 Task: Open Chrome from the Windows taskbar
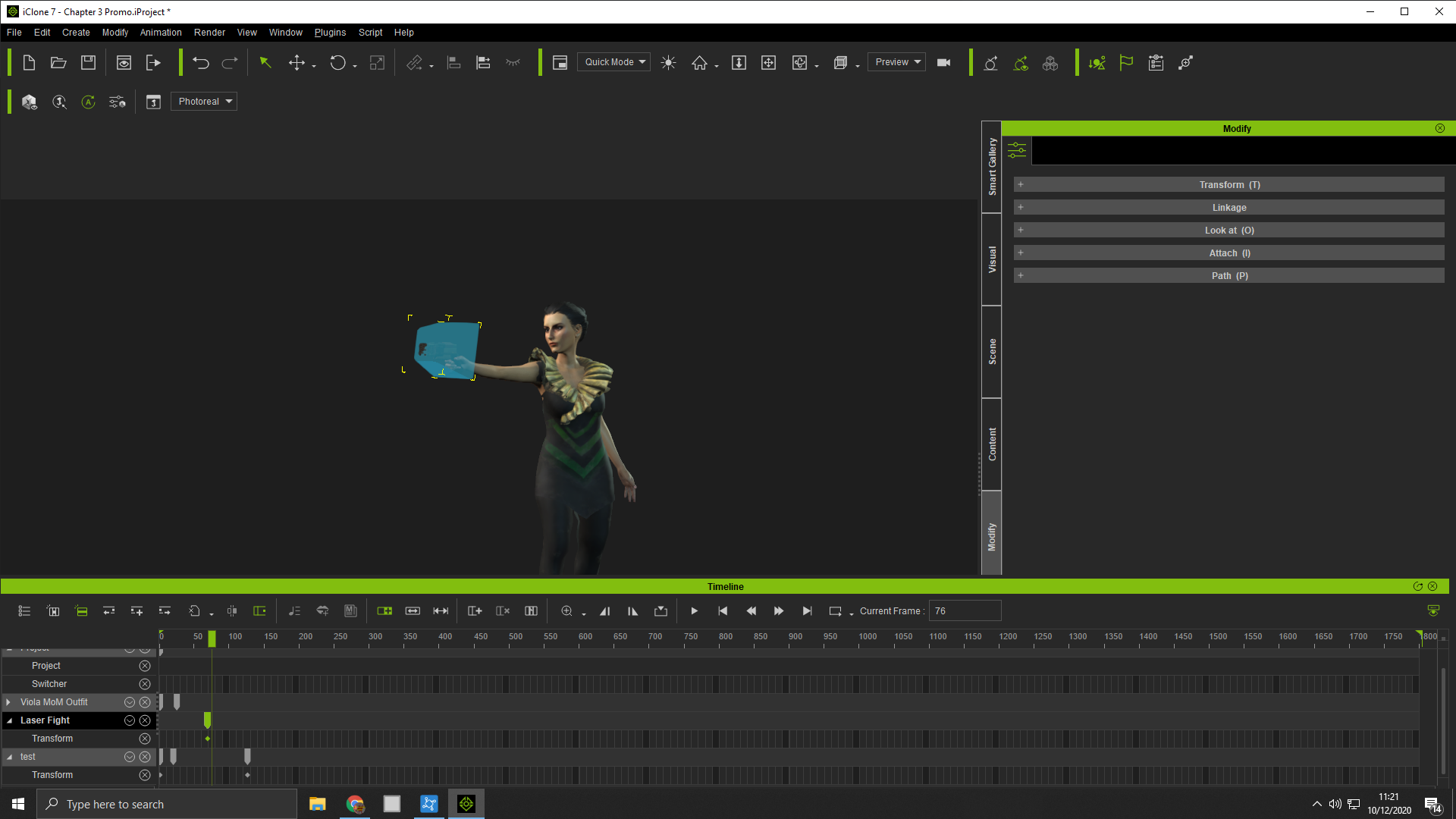click(x=355, y=804)
